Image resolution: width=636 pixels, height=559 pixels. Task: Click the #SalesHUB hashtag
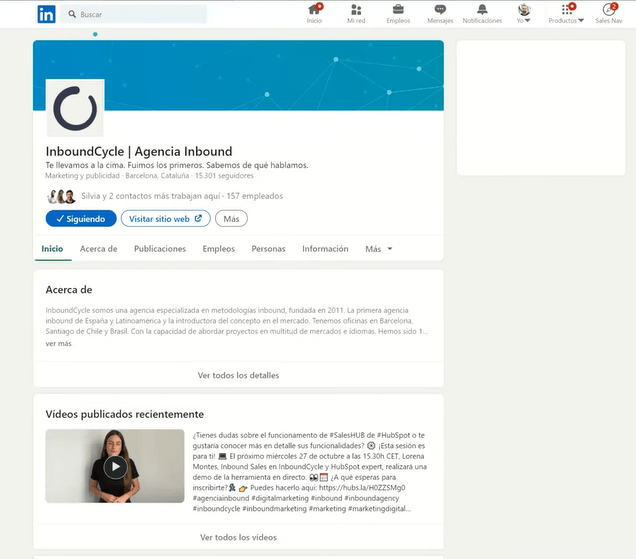tap(347, 435)
